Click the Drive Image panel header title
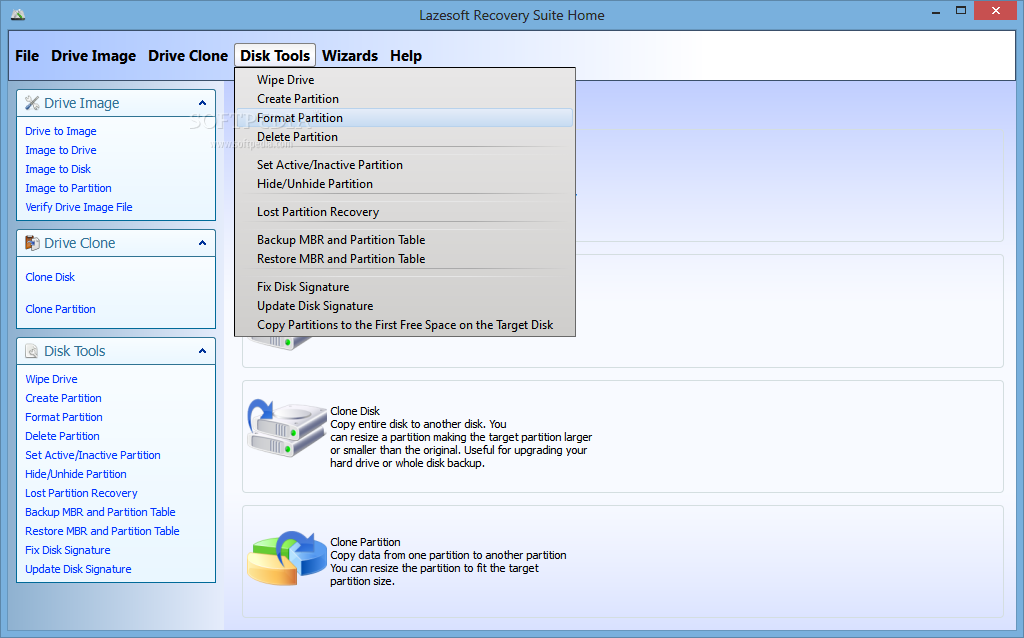The image size is (1024, 638). [x=82, y=103]
